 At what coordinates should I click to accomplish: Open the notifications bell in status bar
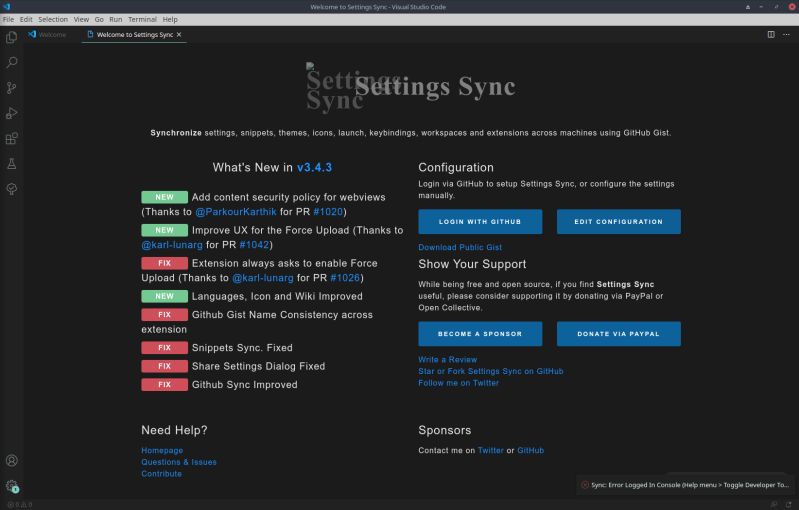(788, 504)
